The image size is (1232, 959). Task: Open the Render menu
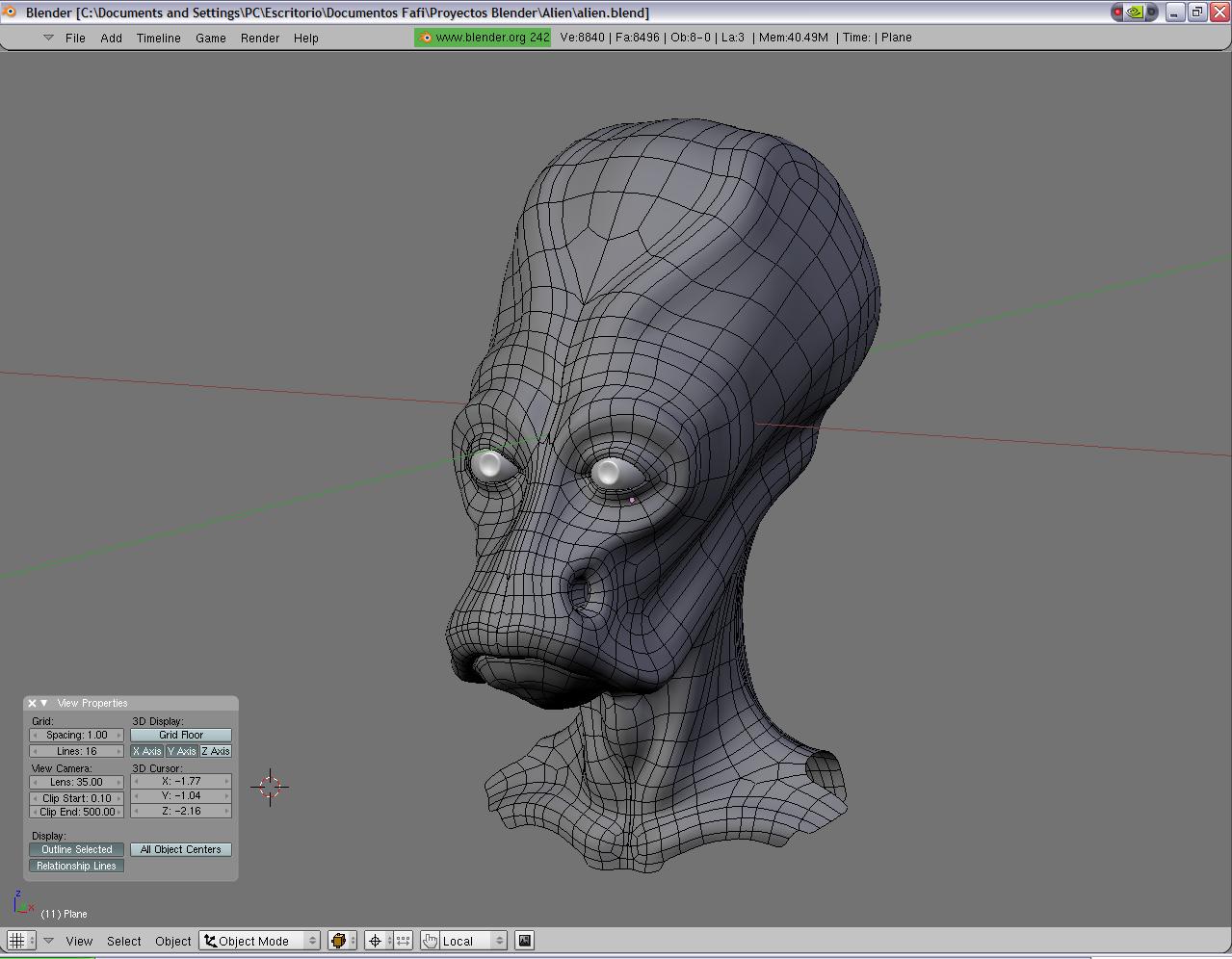click(x=259, y=39)
